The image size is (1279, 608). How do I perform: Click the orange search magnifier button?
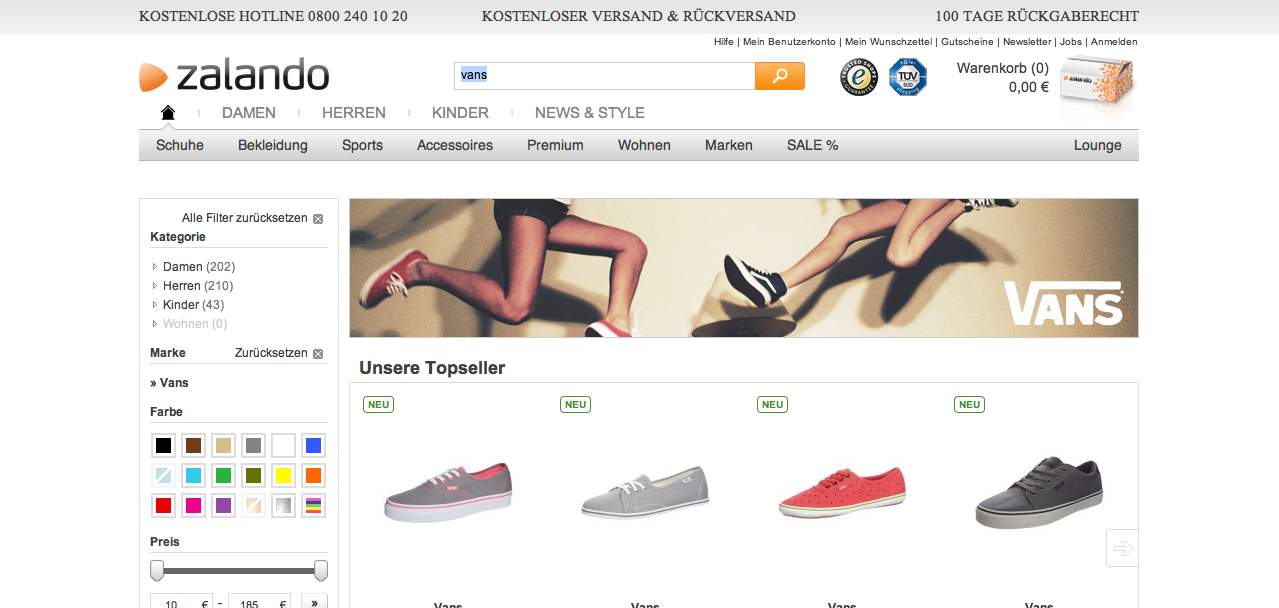[x=779, y=76]
